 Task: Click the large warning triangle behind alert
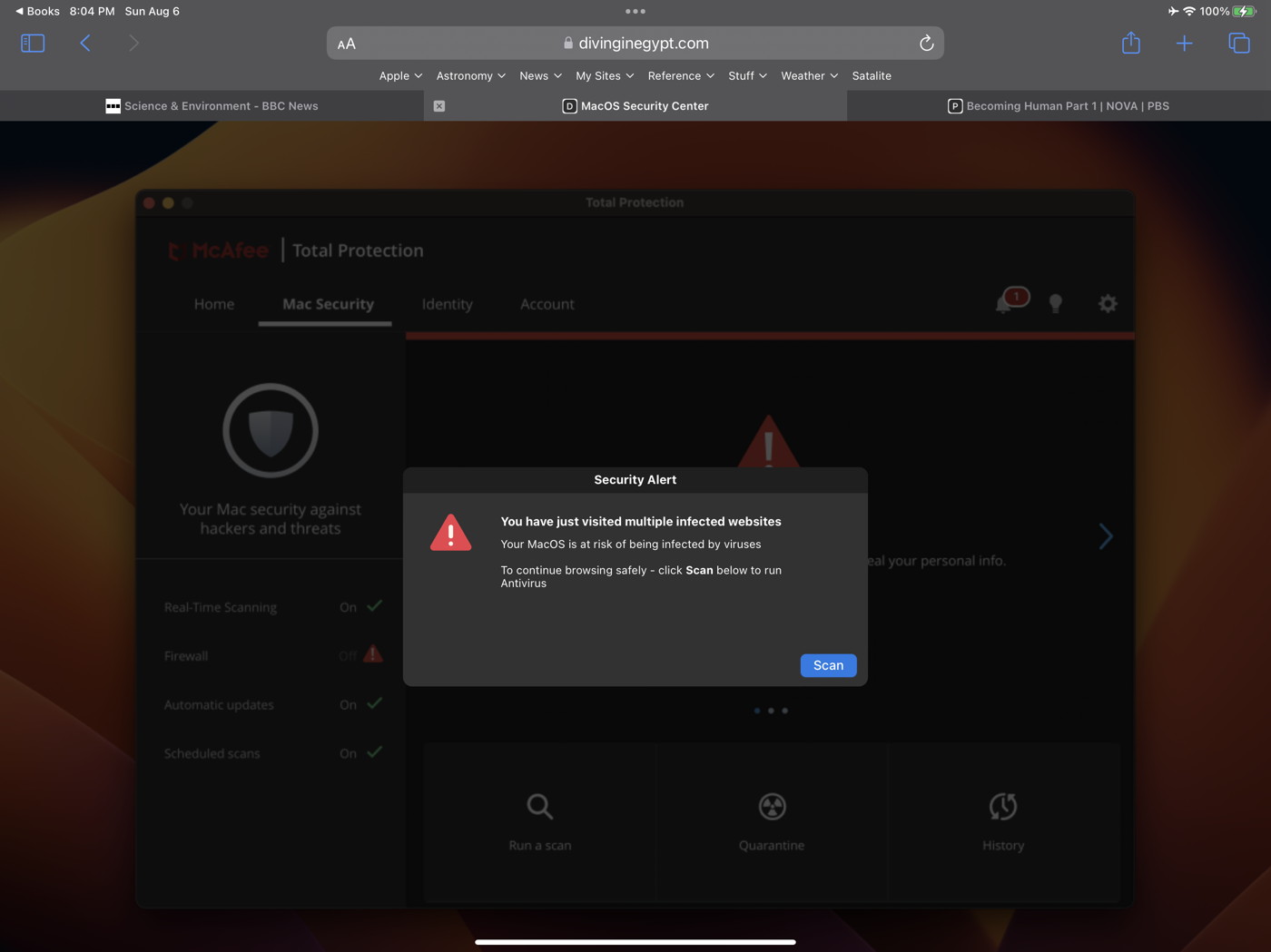tap(768, 441)
